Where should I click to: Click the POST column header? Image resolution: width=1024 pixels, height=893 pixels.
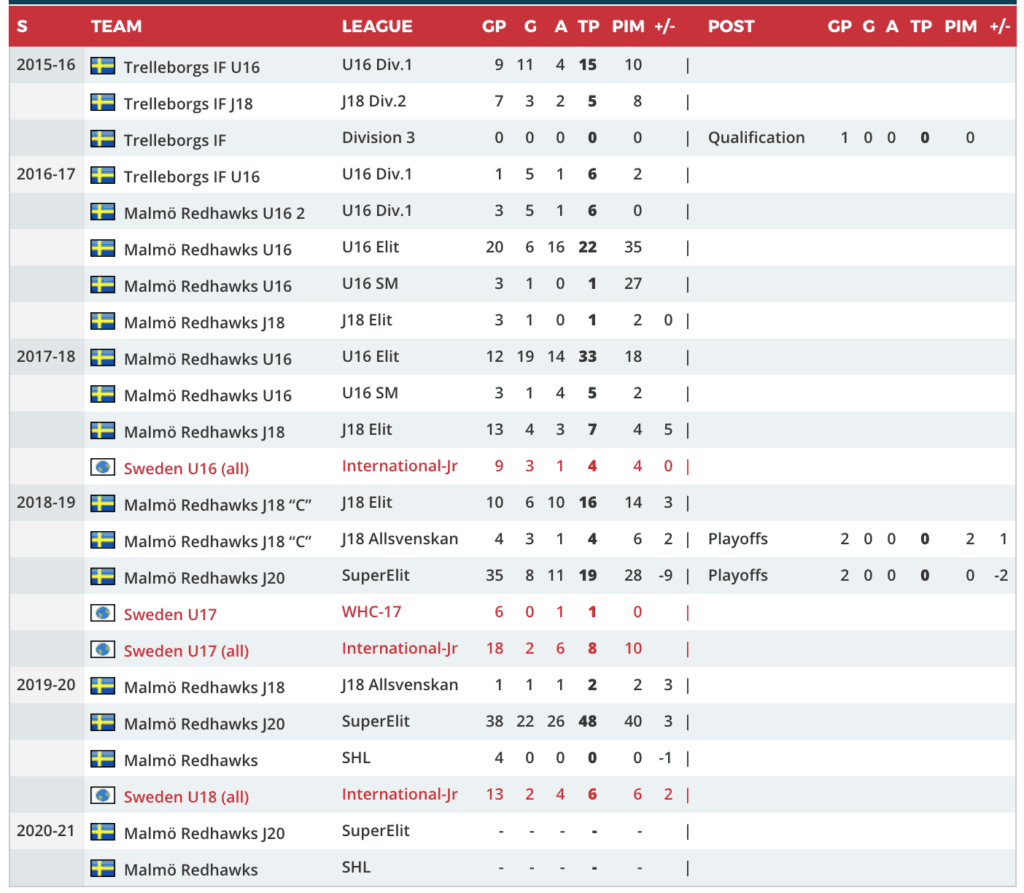[731, 26]
